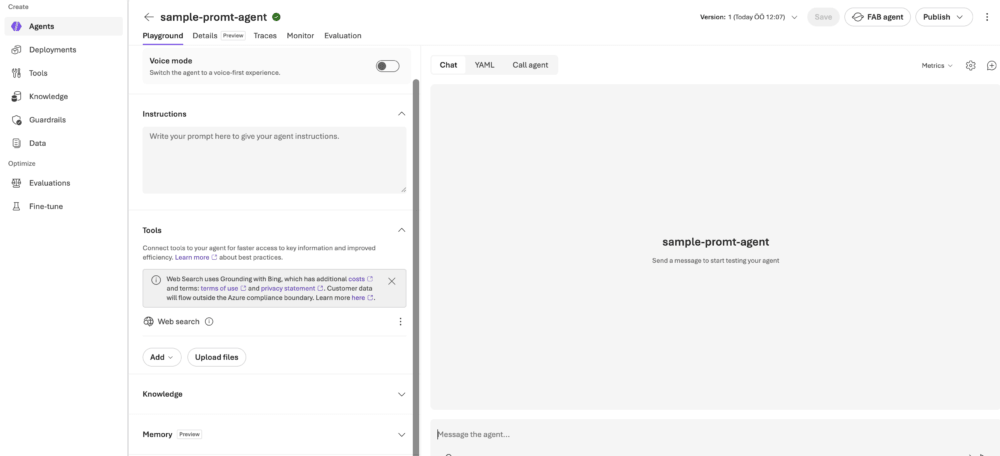Start a new chat with plus icon
Screen dimensions: 1000x456
click(x=991, y=65)
